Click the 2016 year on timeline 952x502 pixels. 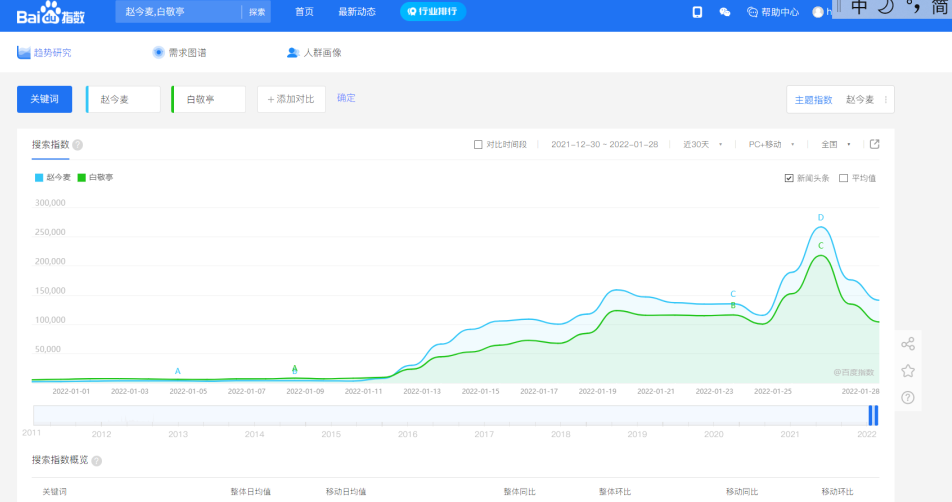point(407,434)
